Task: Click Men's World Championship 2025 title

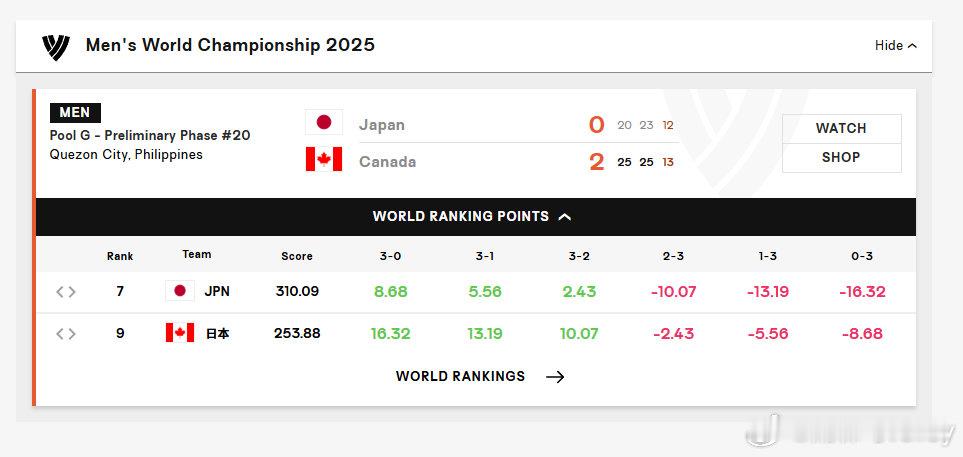Action: click(230, 45)
